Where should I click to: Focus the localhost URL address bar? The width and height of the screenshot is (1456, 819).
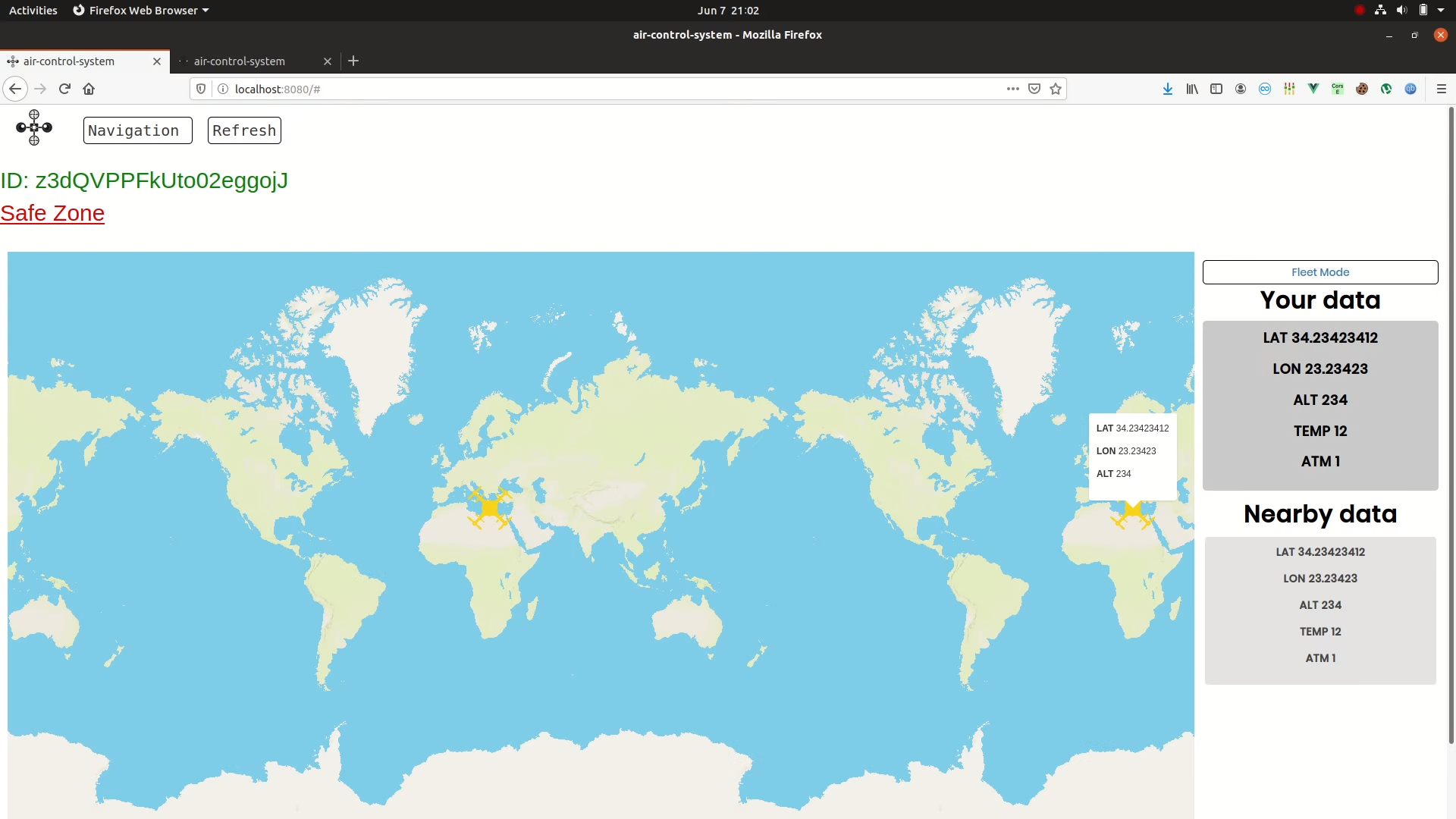(x=607, y=89)
